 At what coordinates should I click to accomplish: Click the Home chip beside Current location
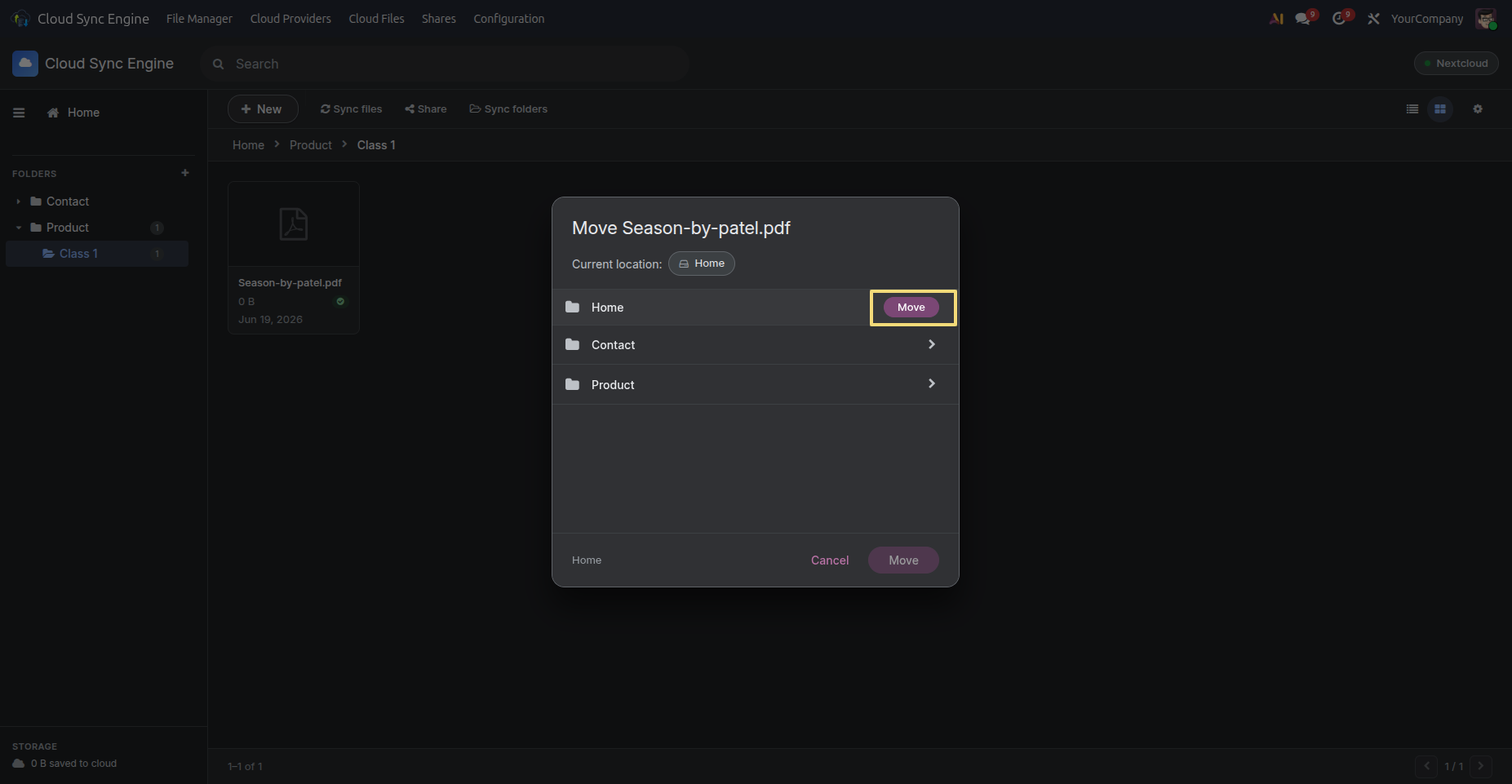[702, 264]
